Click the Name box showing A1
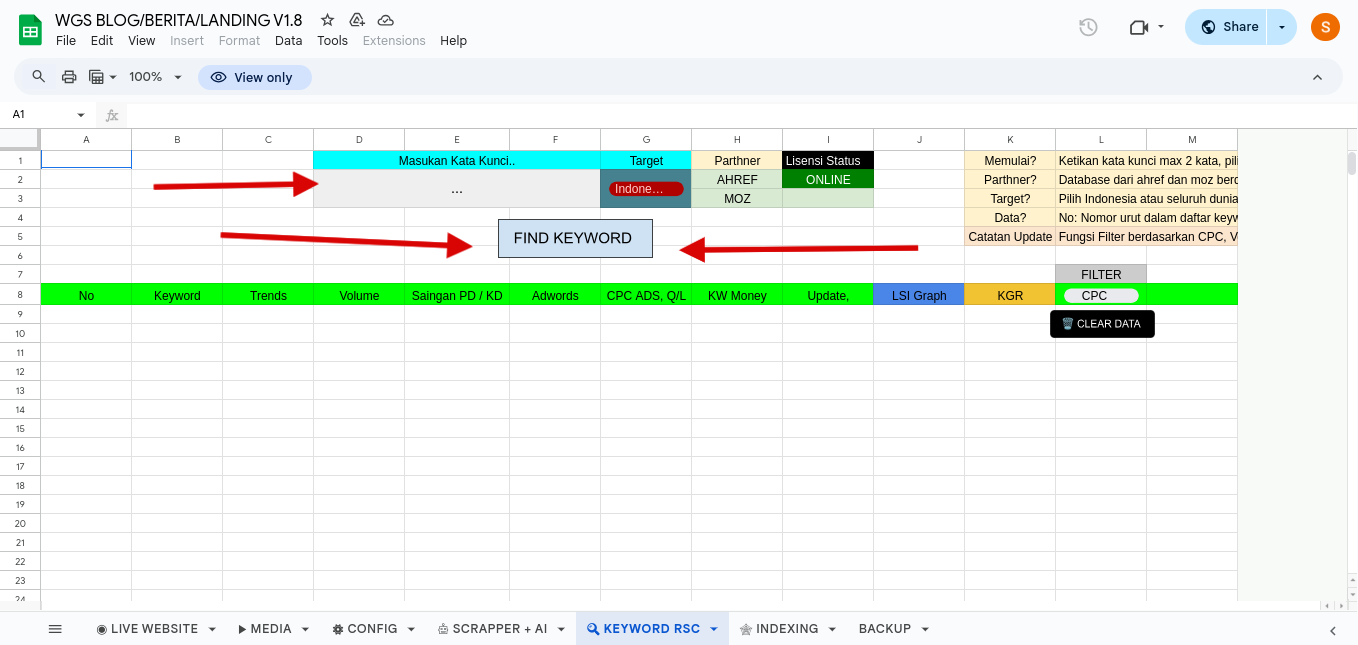The image size is (1358, 645). click(40, 115)
